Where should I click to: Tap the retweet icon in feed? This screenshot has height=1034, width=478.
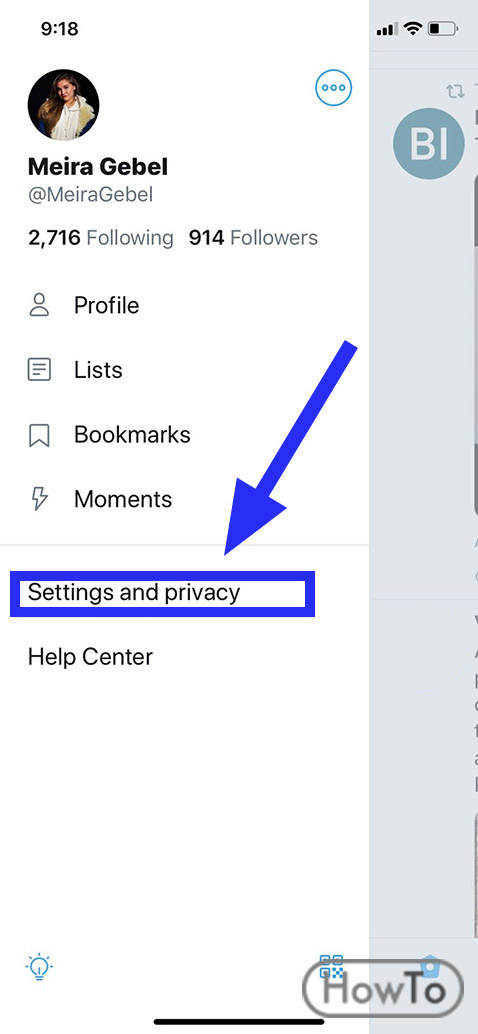point(455,91)
